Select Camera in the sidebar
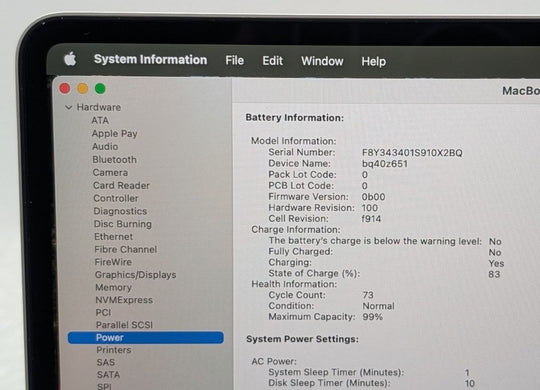Screen dimensions: 540x390 click(110, 173)
